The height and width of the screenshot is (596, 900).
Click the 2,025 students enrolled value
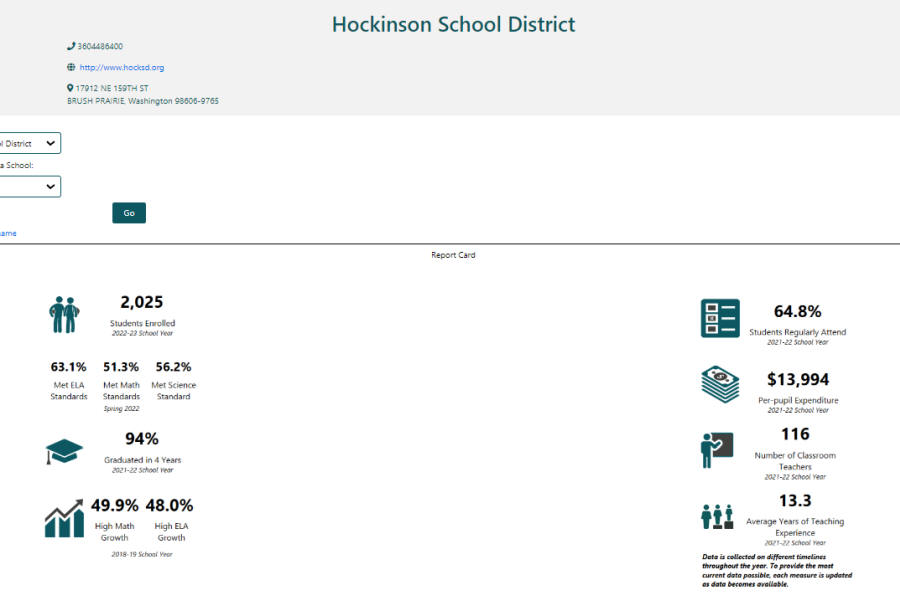click(142, 302)
